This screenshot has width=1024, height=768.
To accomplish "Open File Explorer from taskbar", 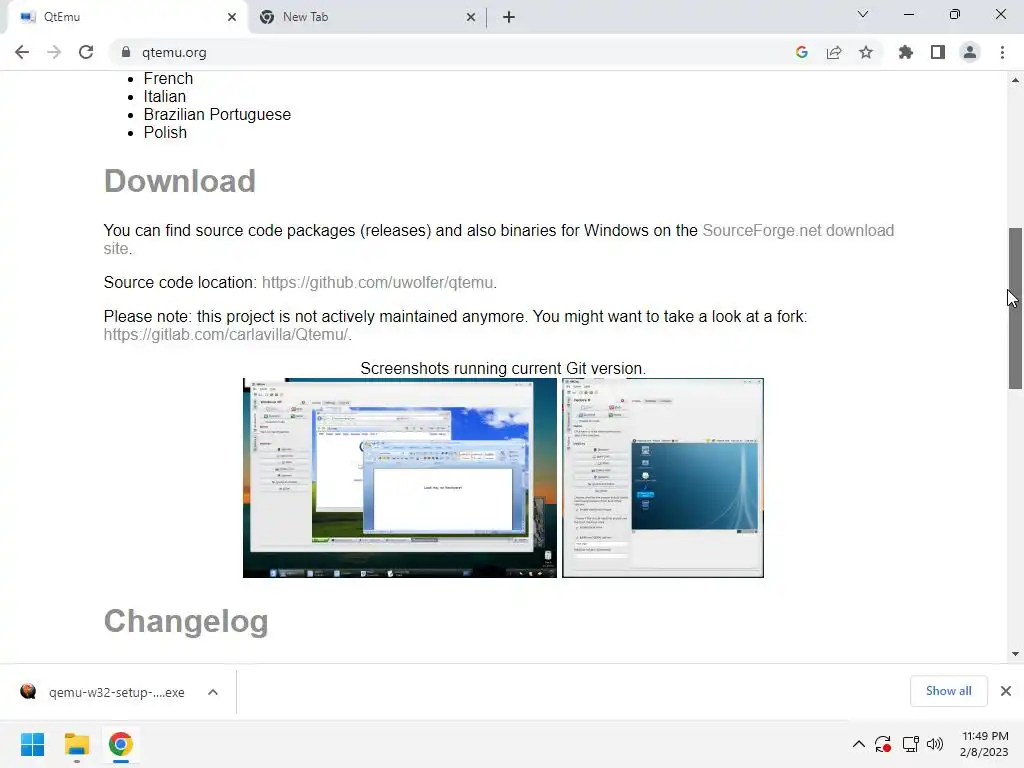I will click(76, 744).
